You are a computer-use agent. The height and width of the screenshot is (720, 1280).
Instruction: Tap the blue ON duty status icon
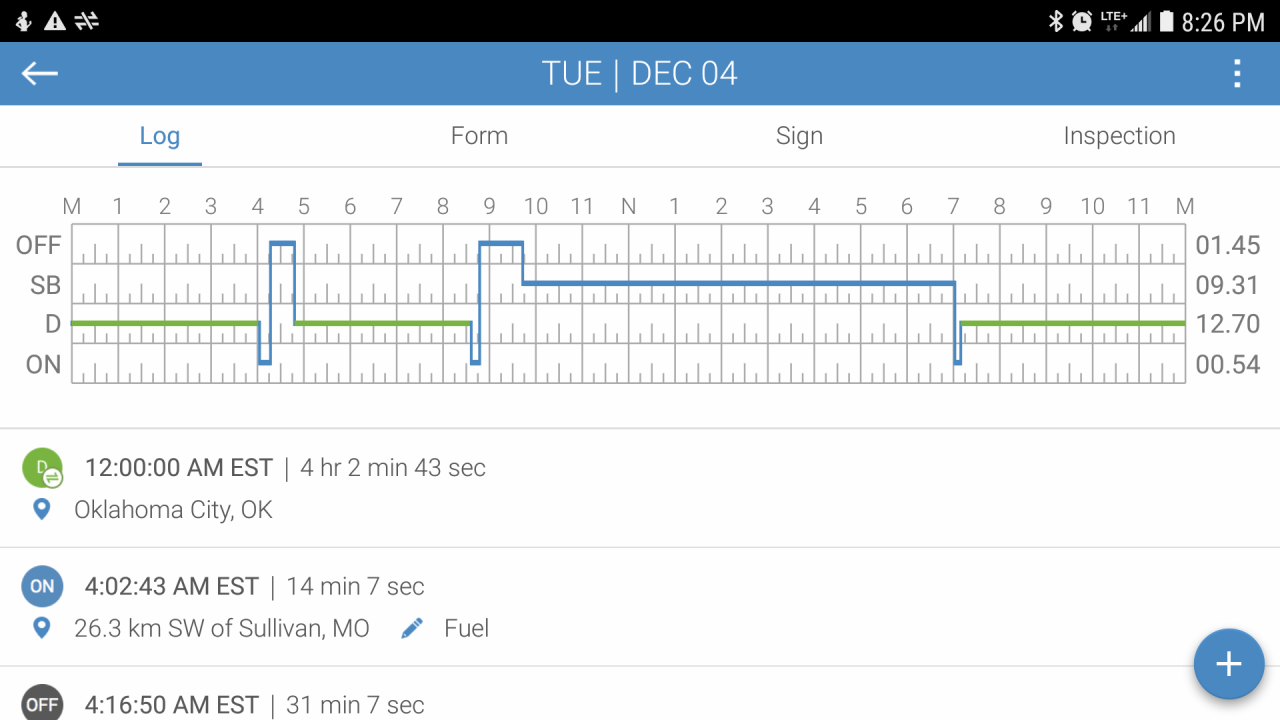[x=42, y=587]
